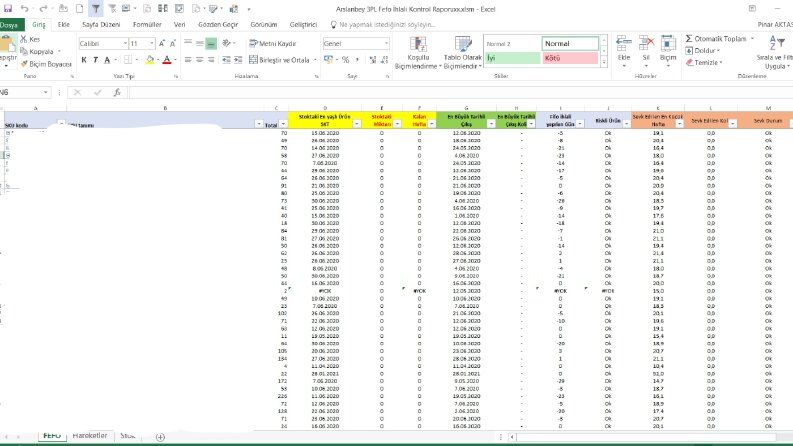Click the Clear Filter icon in quick access
Image resolution: width=793 pixels, height=446 pixels.
112,9
